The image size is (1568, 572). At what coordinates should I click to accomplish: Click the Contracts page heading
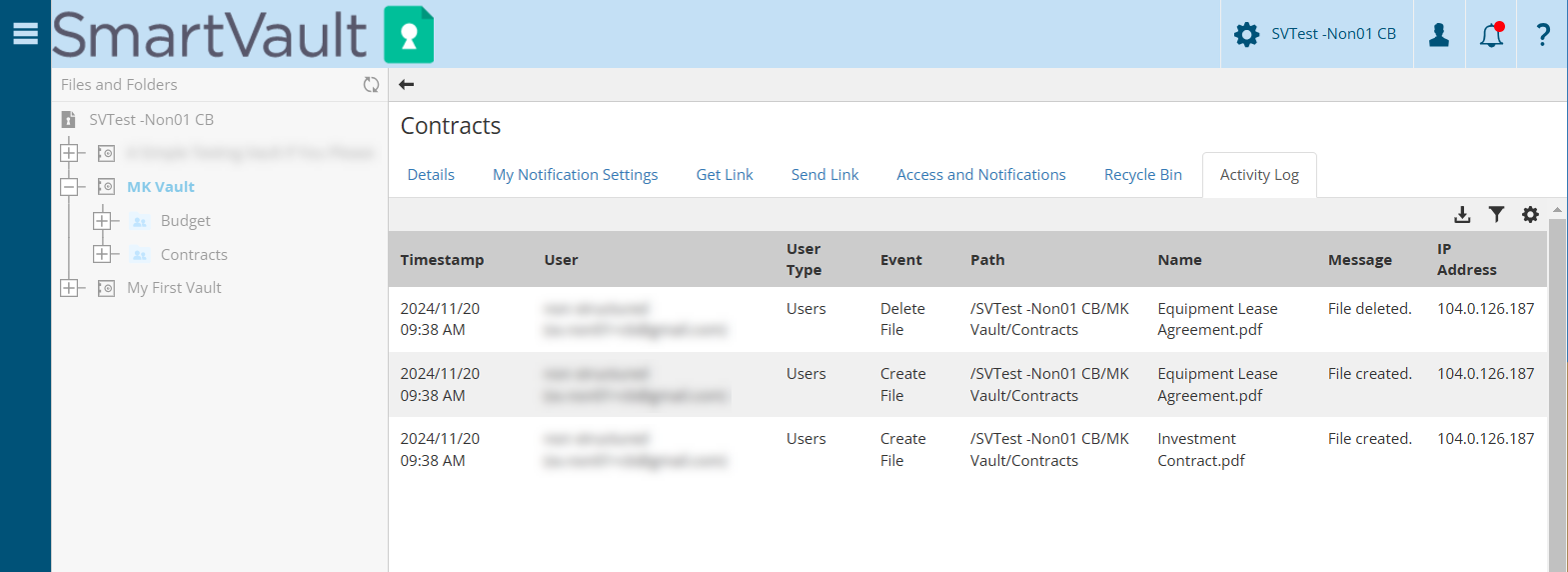pos(451,126)
